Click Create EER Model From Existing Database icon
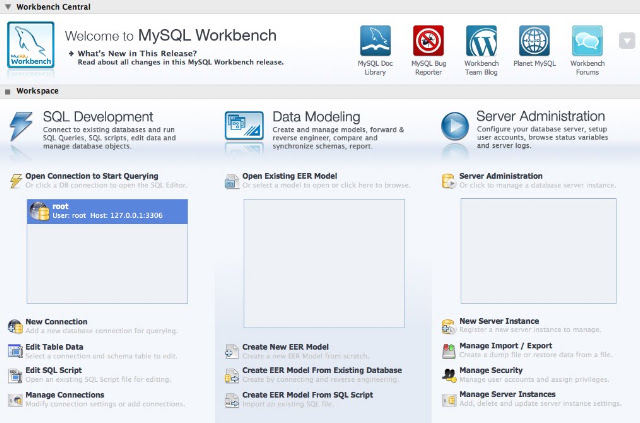This screenshot has width=640, height=423. coord(232,376)
